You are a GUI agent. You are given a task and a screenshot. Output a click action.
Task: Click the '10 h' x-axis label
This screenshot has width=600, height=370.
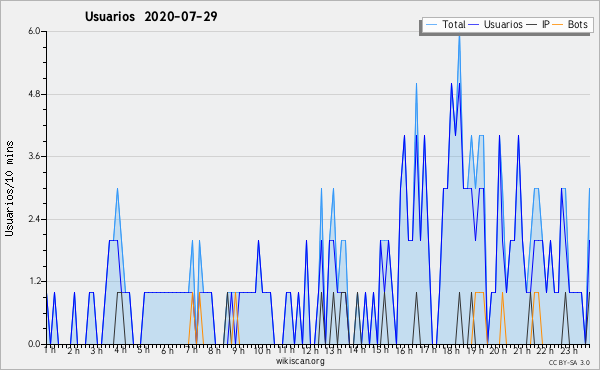coord(262,350)
